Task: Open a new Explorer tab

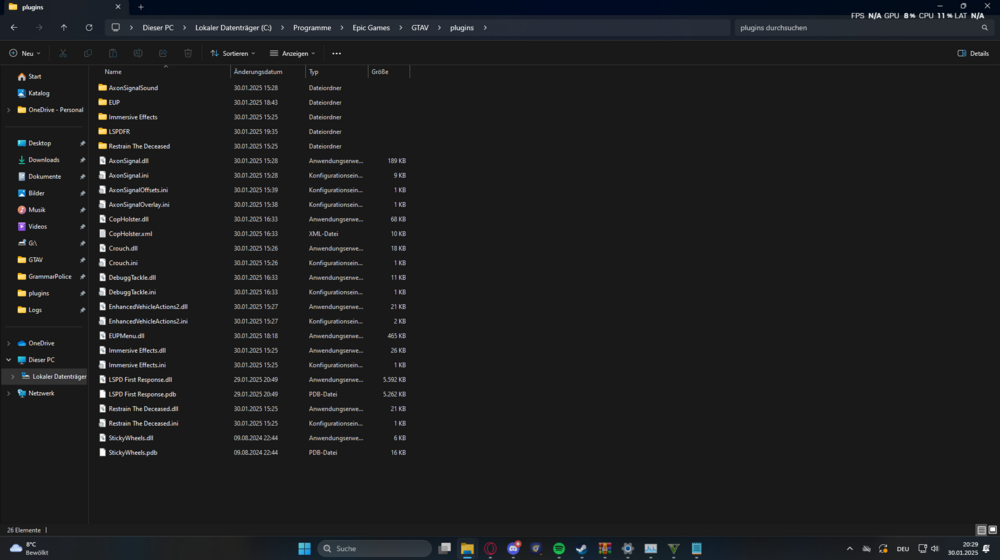Action: (x=141, y=7)
